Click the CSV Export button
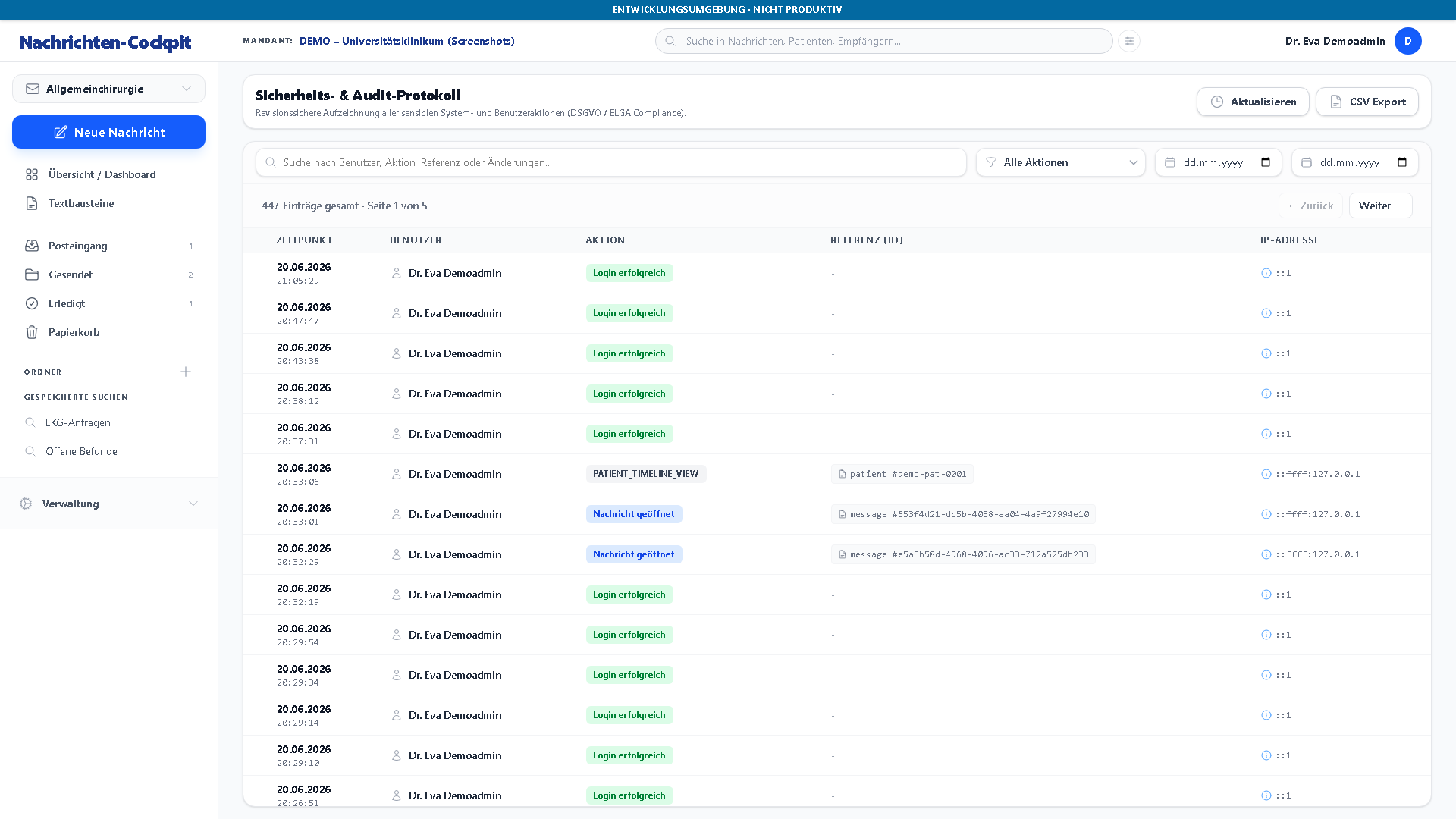The width and height of the screenshot is (1456, 819). coord(1367,102)
